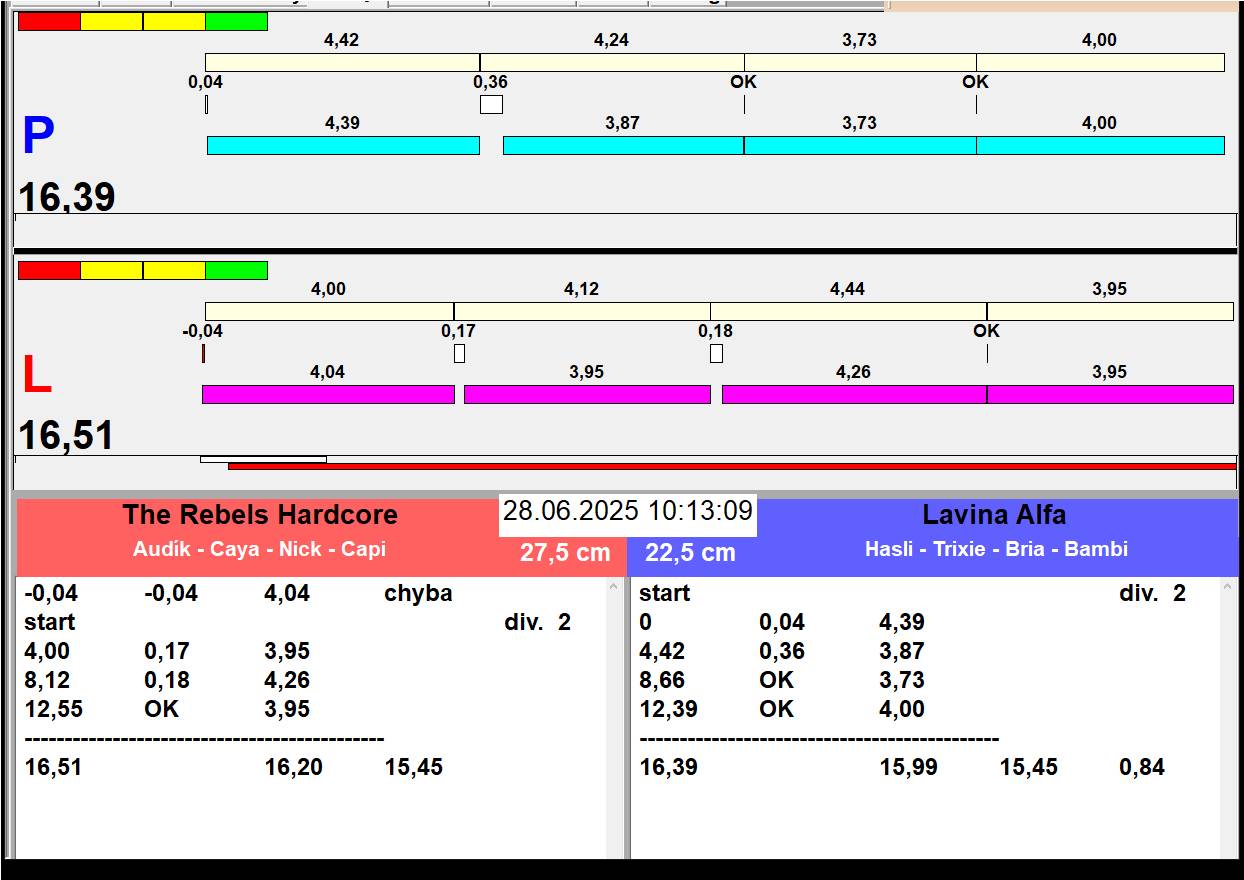Click the large 16,51 total time
The height and width of the screenshot is (880, 1244).
point(66,436)
